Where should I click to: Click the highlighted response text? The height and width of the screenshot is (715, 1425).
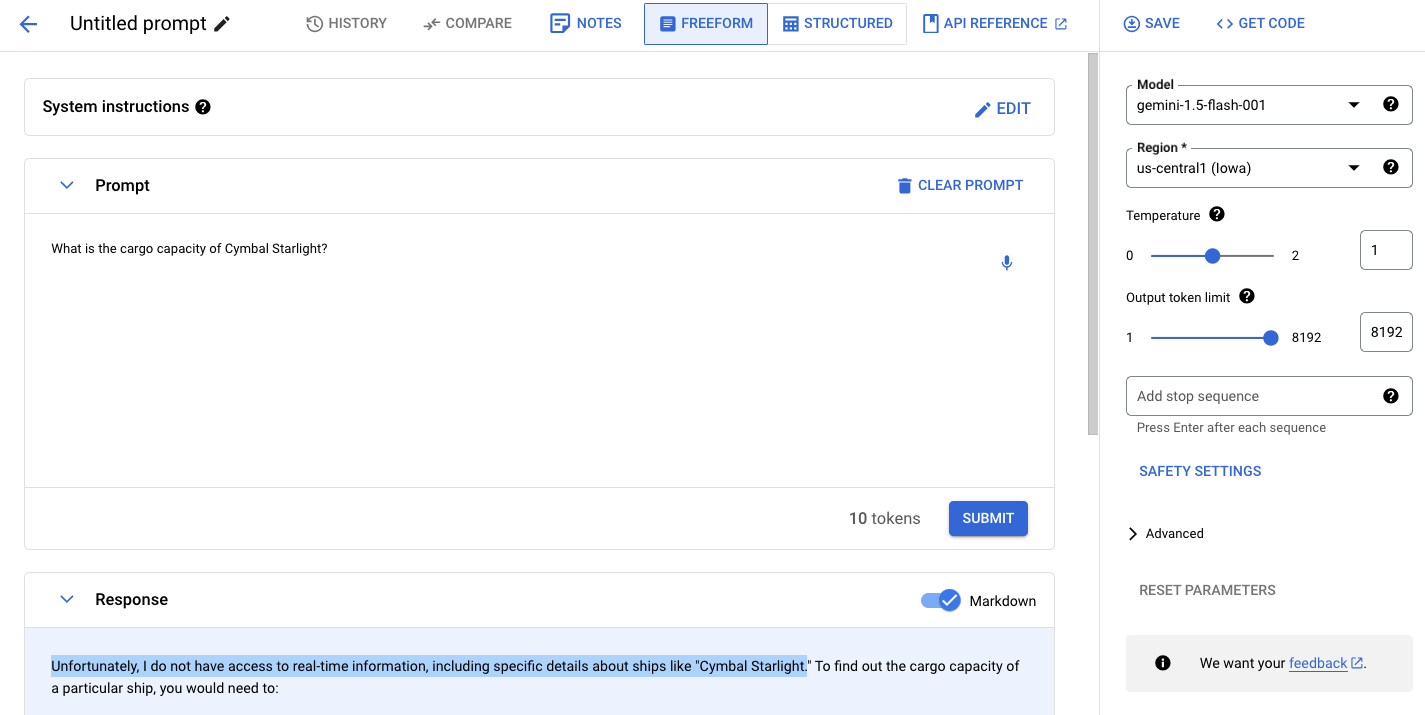click(x=428, y=666)
